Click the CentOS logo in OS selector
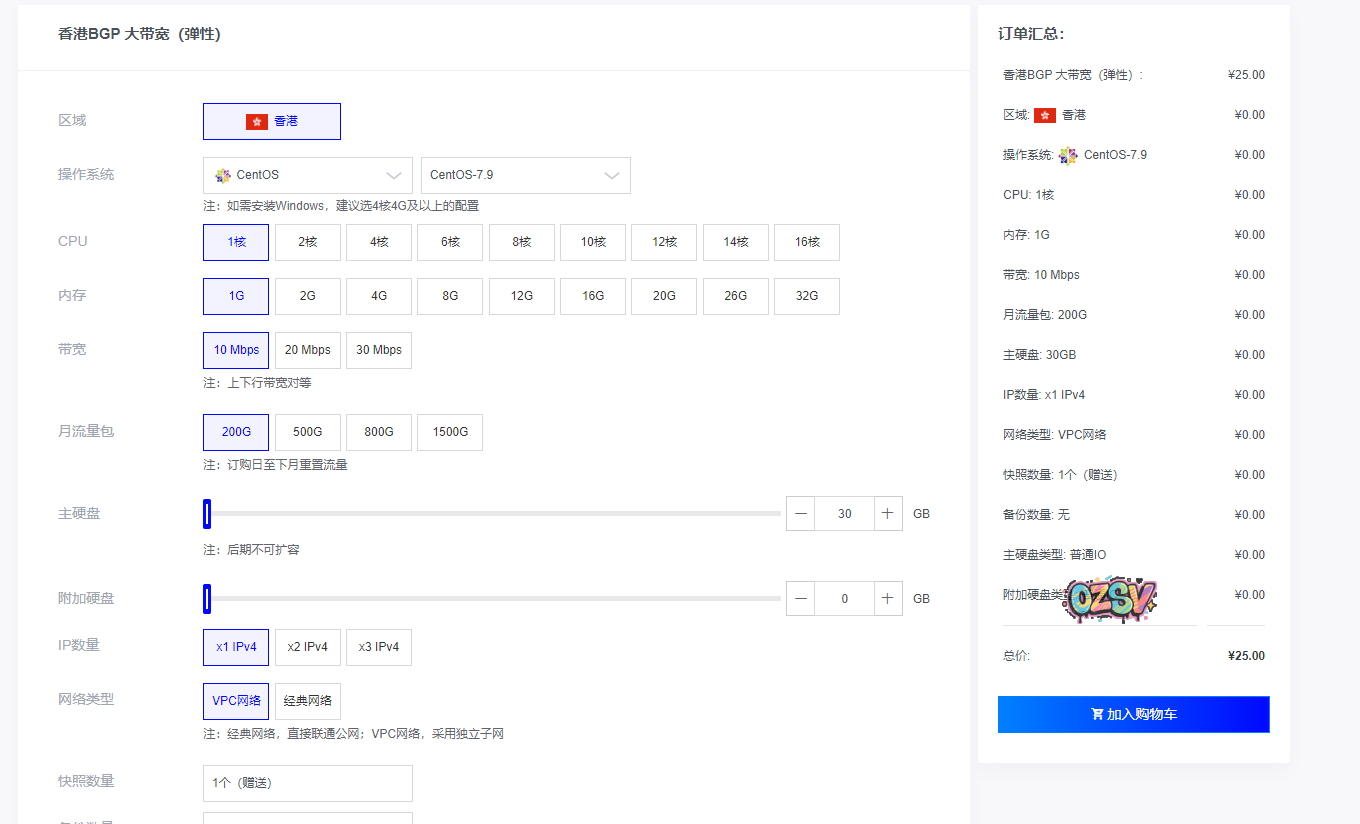This screenshot has width=1360, height=824. (223, 175)
